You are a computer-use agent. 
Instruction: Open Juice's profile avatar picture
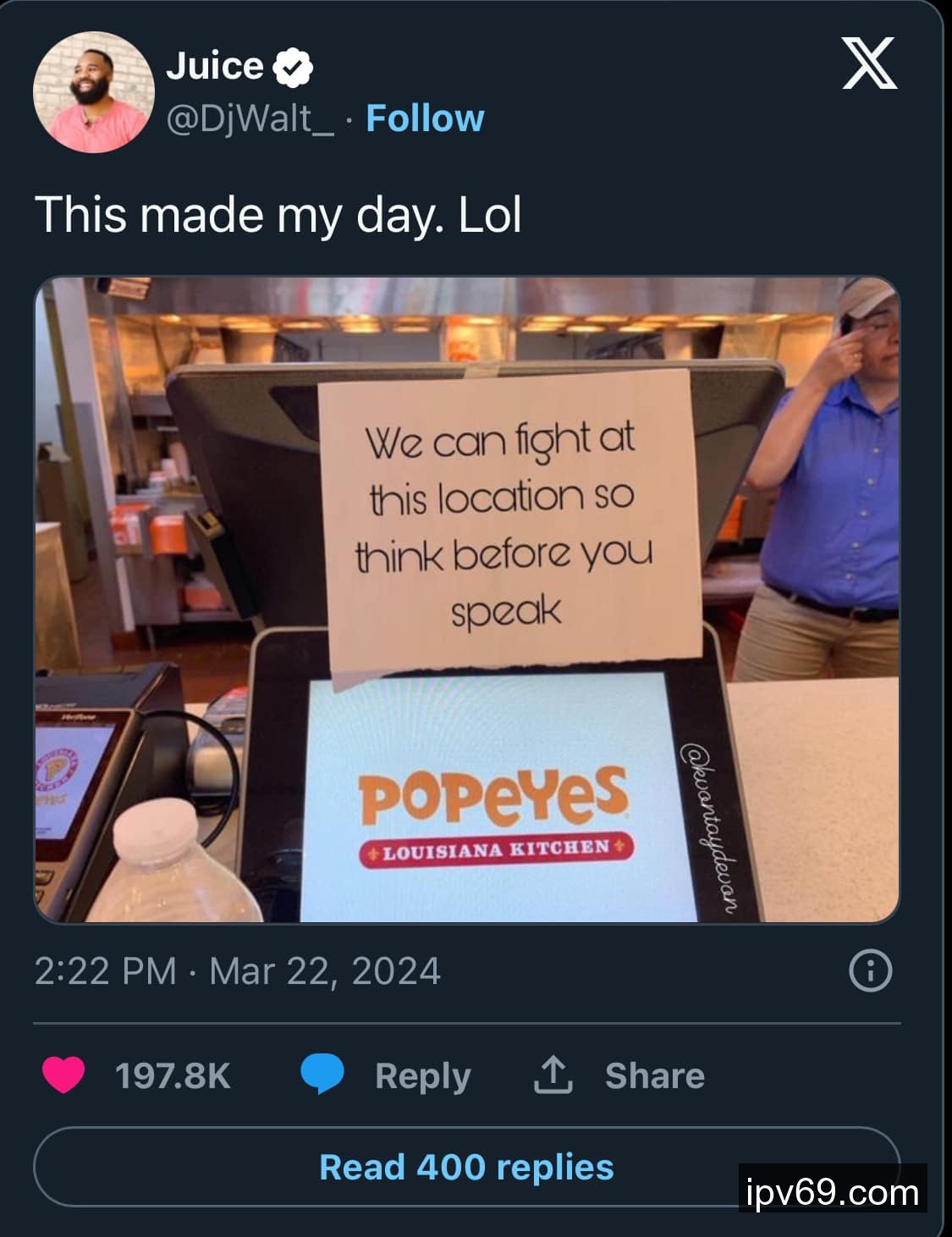[94, 92]
